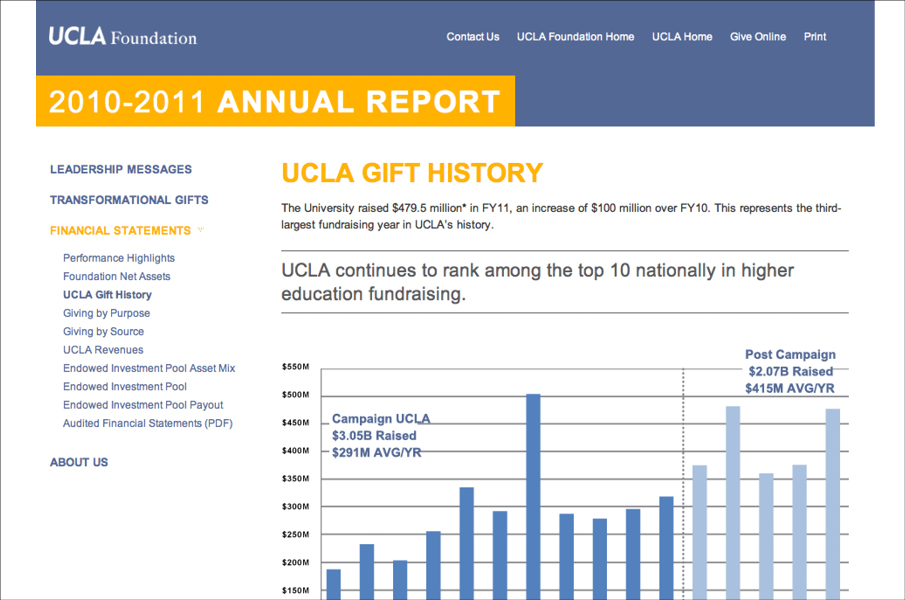Click the Print option in top navigation
Image resolution: width=905 pixels, height=600 pixels.
click(815, 37)
